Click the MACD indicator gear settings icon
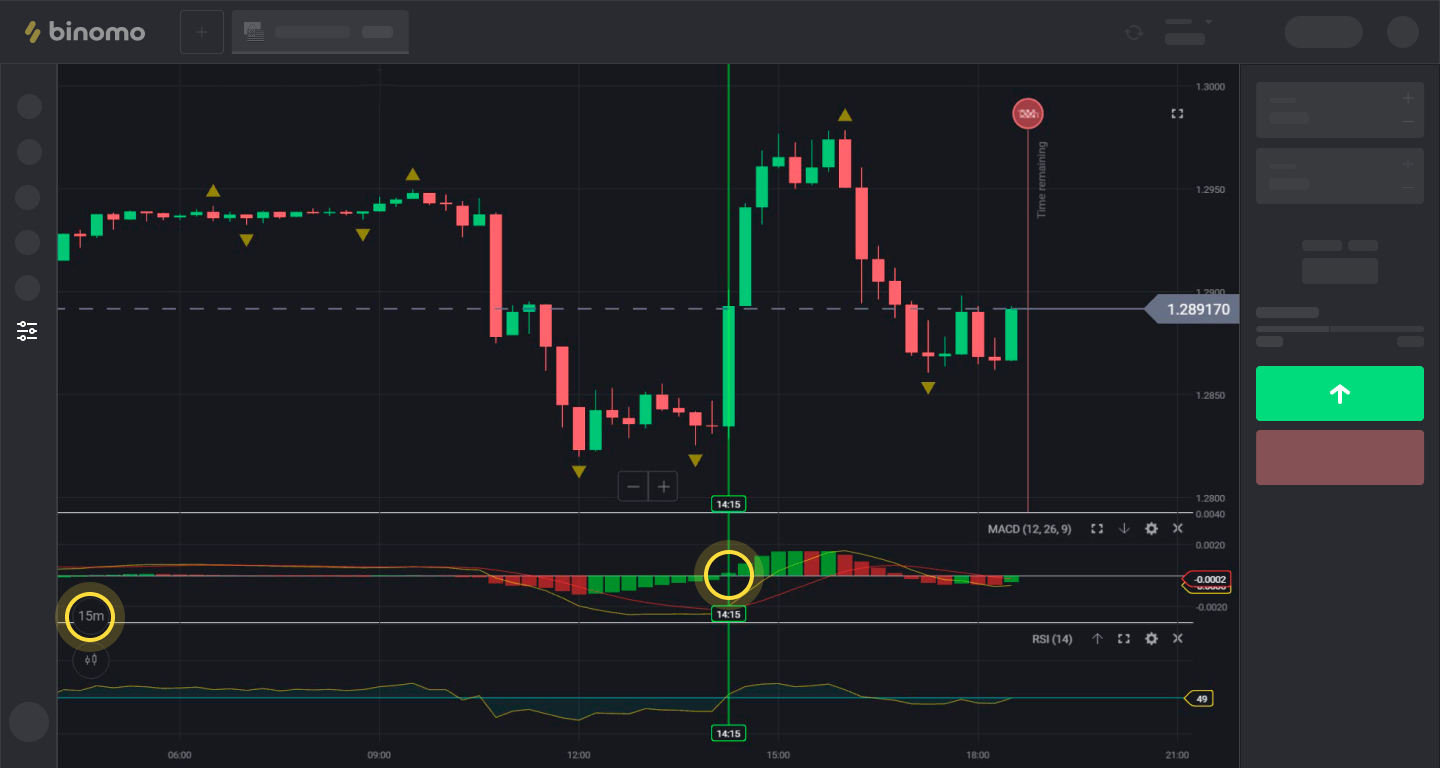Screen dimensions: 1440x768 pos(1151,529)
